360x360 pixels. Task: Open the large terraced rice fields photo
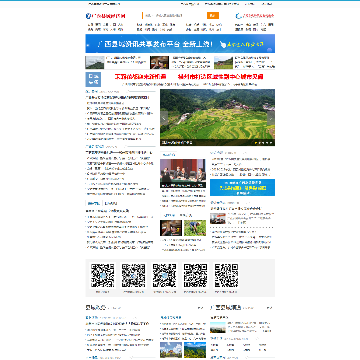(217, 117)
